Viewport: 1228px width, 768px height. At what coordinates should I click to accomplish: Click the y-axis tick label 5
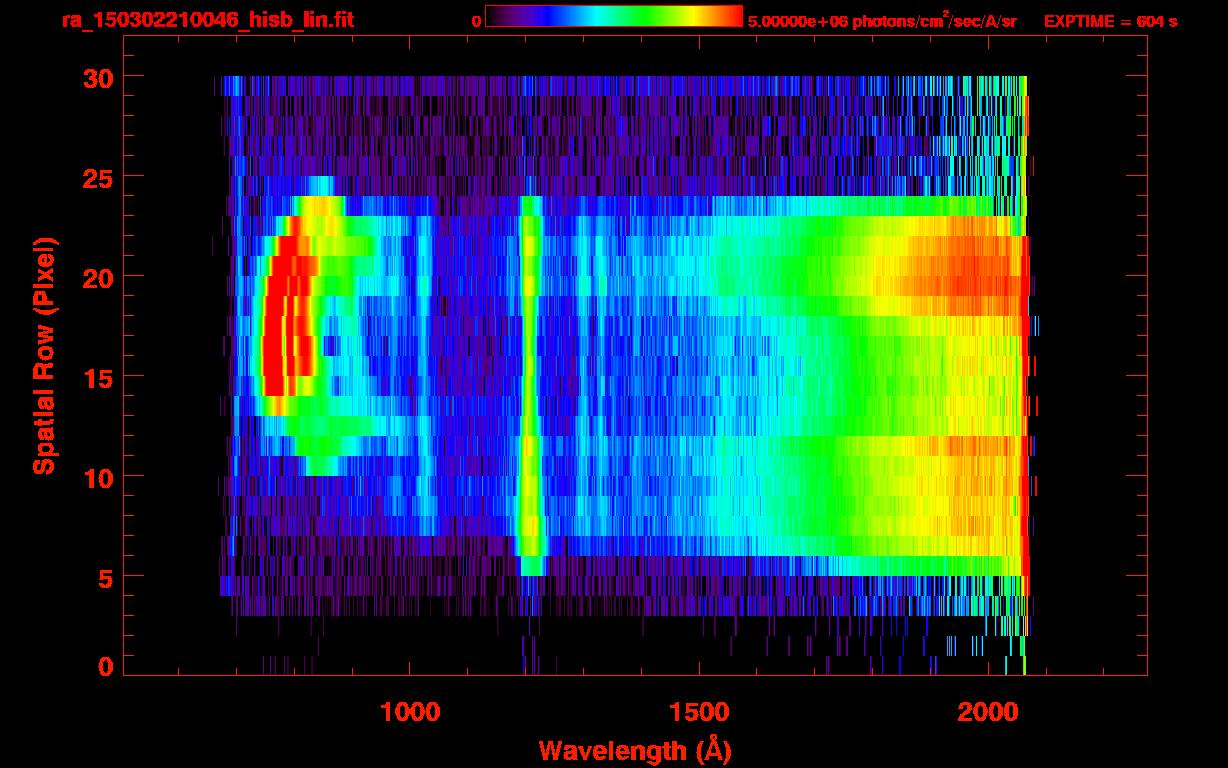coord(105,577)
